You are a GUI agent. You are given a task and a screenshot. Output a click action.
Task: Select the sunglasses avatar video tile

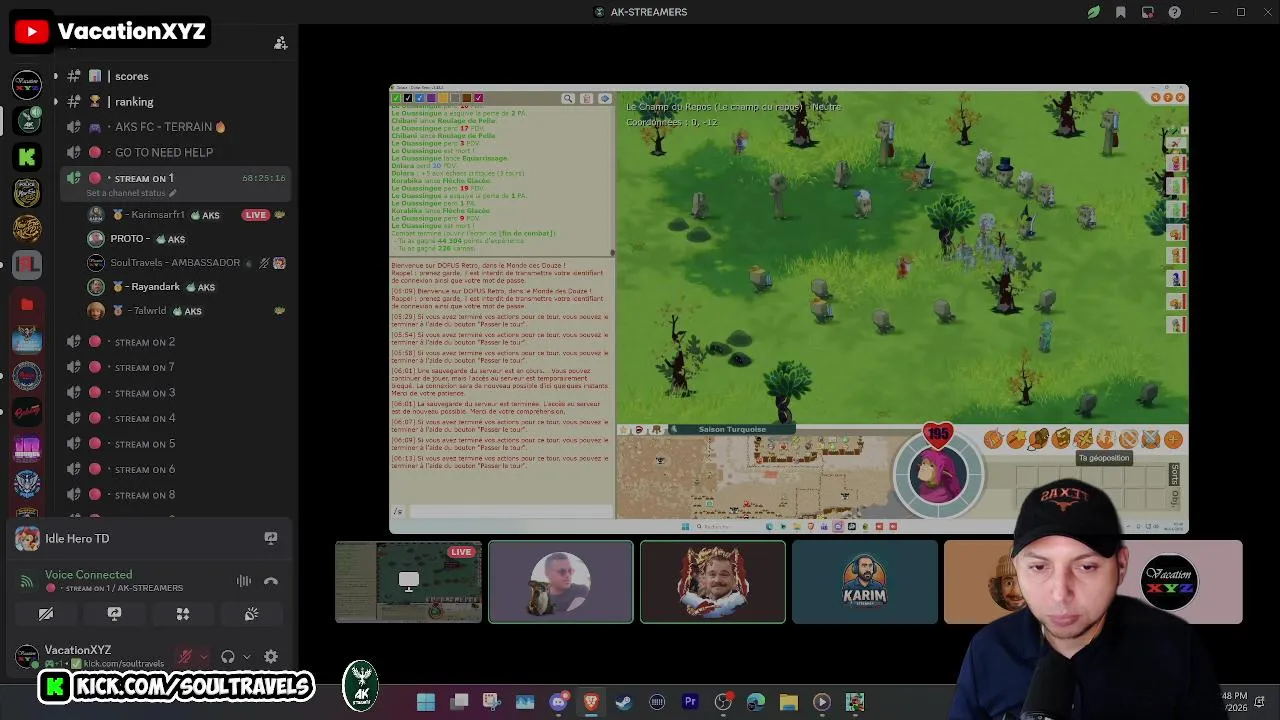pyautogui.click(x=560, y=582)
